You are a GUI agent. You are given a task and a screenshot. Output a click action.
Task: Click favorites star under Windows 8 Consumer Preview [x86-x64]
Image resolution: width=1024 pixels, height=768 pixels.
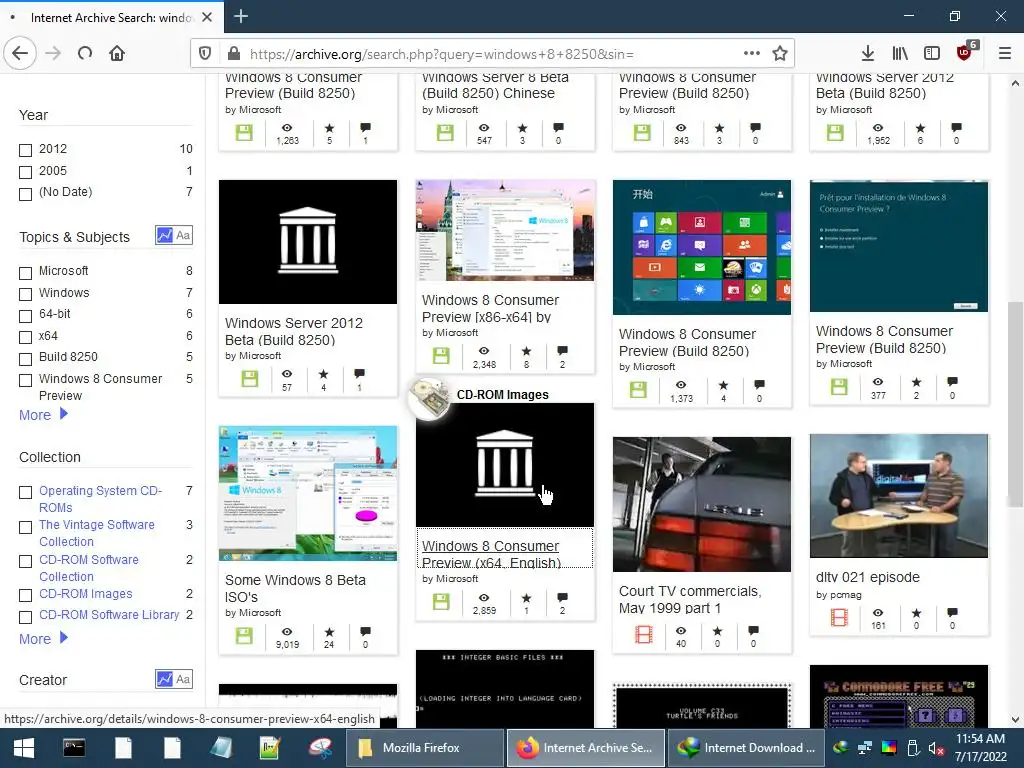(526, 351)
